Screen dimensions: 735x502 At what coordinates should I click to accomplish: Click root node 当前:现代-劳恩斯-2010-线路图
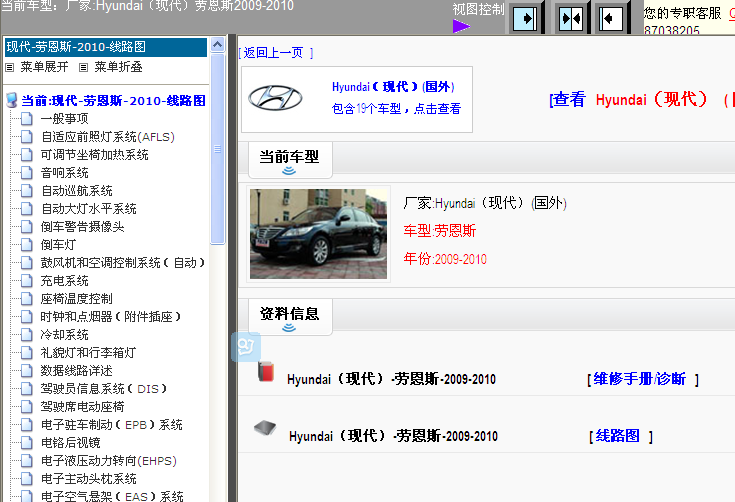(113, 101)
